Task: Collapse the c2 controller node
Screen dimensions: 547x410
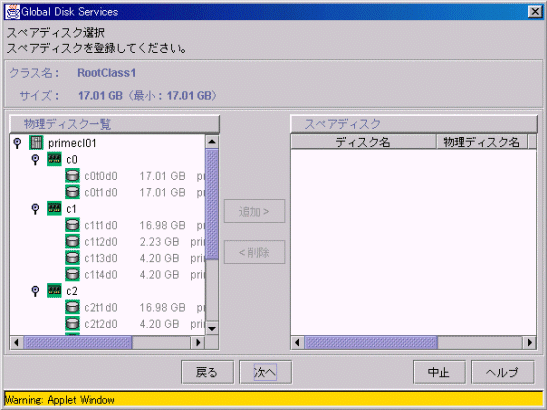Action: (x=35, y=291)
